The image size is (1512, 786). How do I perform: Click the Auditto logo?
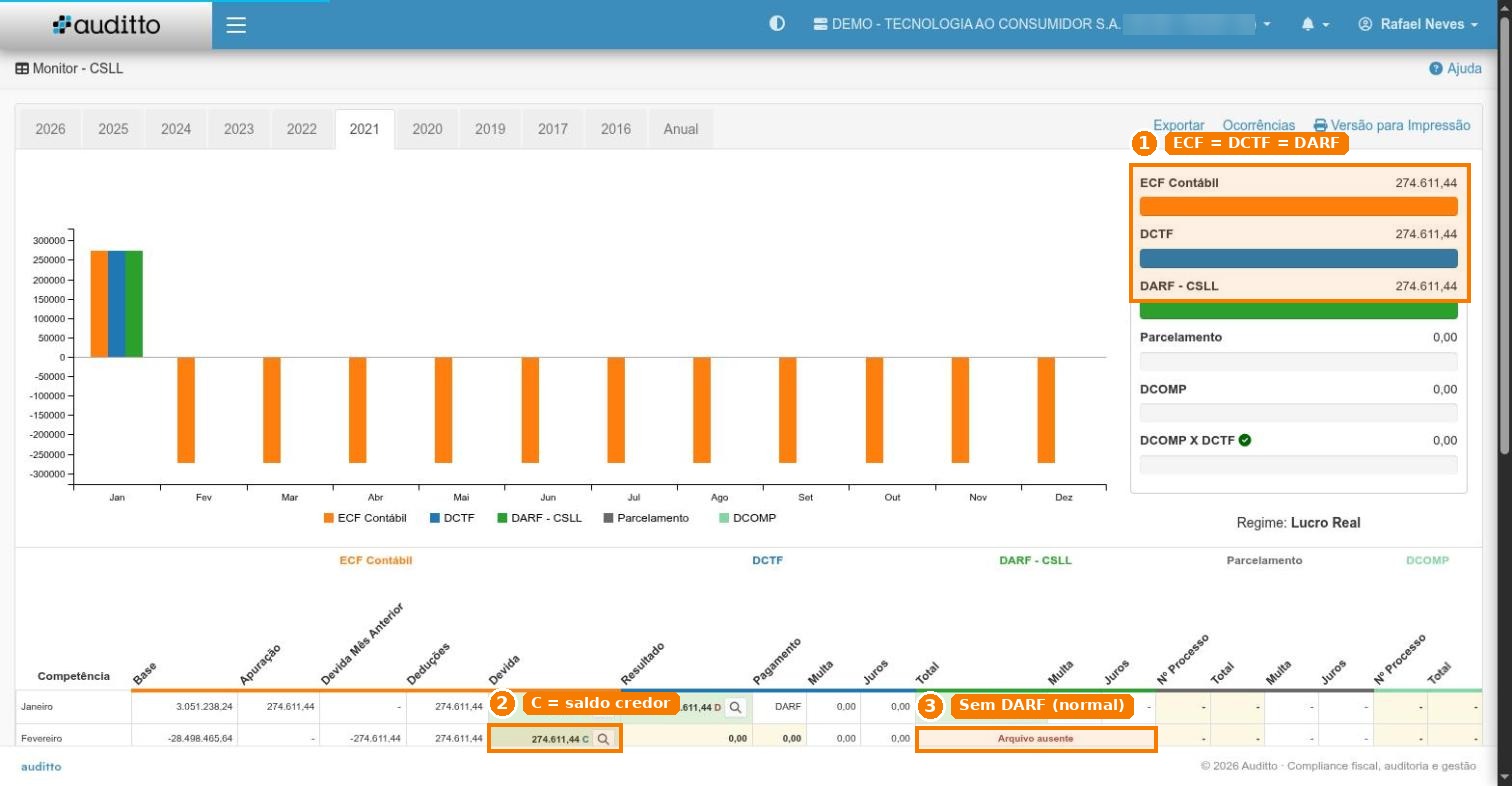point(106,25)
